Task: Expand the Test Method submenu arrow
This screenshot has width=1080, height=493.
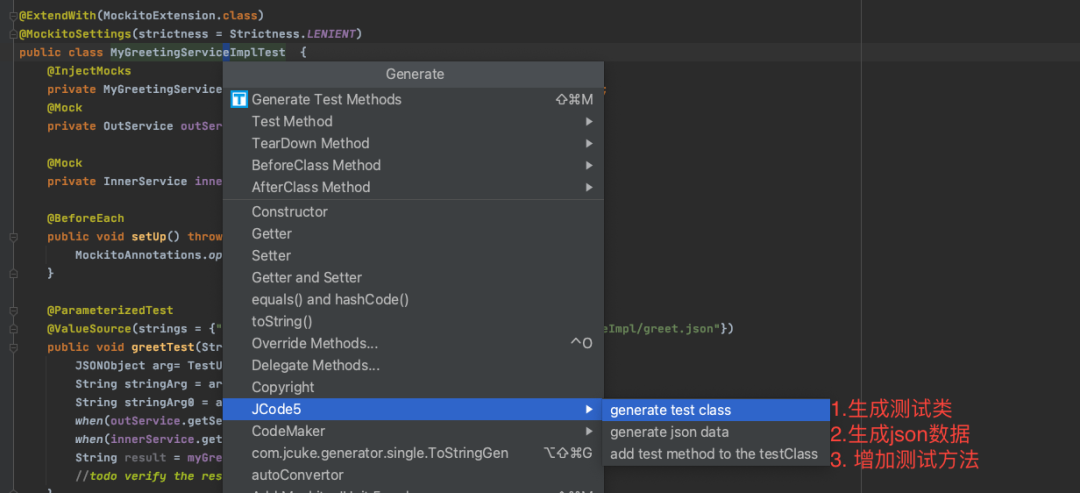Action: tap(589, 121)
